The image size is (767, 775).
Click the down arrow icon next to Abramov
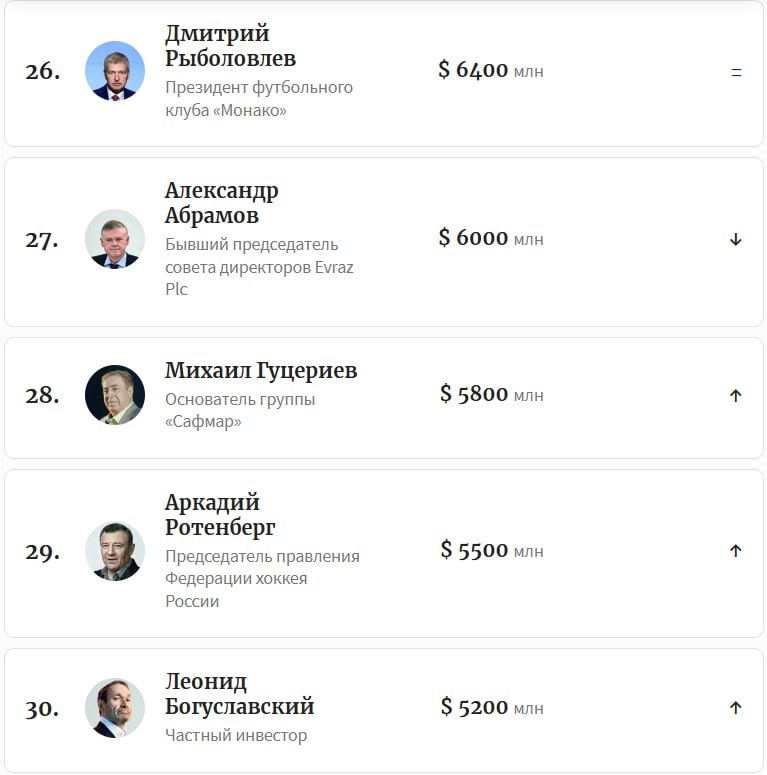736,240
